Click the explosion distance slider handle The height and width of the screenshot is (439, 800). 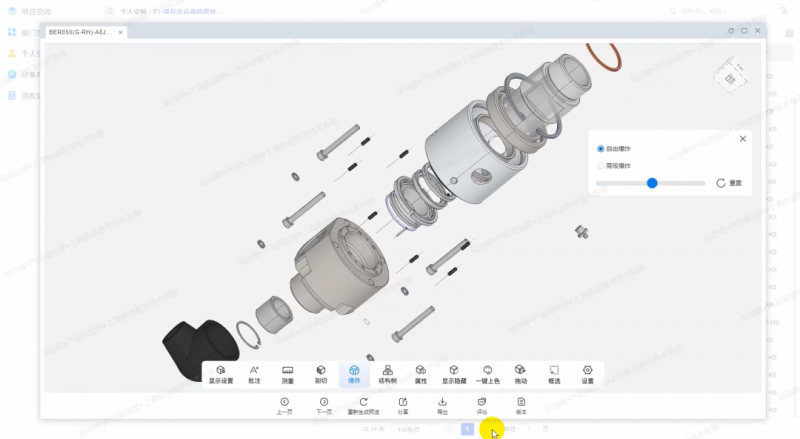pyautogui.click(x=652, y=183)
